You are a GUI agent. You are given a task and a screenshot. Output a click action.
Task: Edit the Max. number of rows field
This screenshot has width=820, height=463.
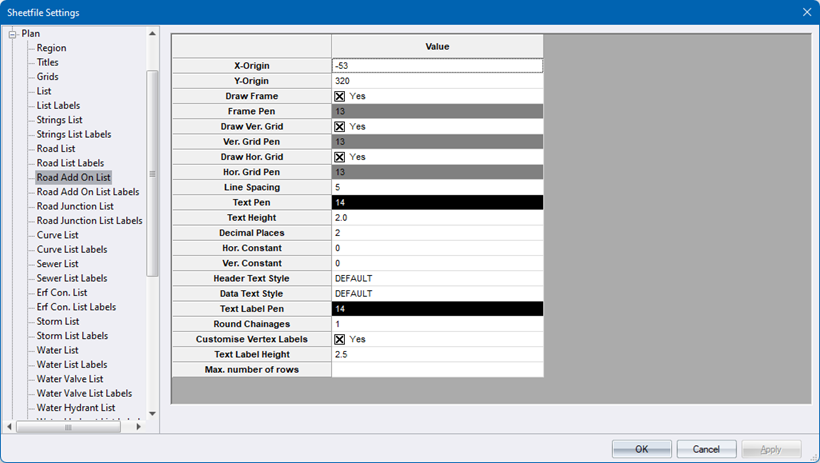[438, 370]
